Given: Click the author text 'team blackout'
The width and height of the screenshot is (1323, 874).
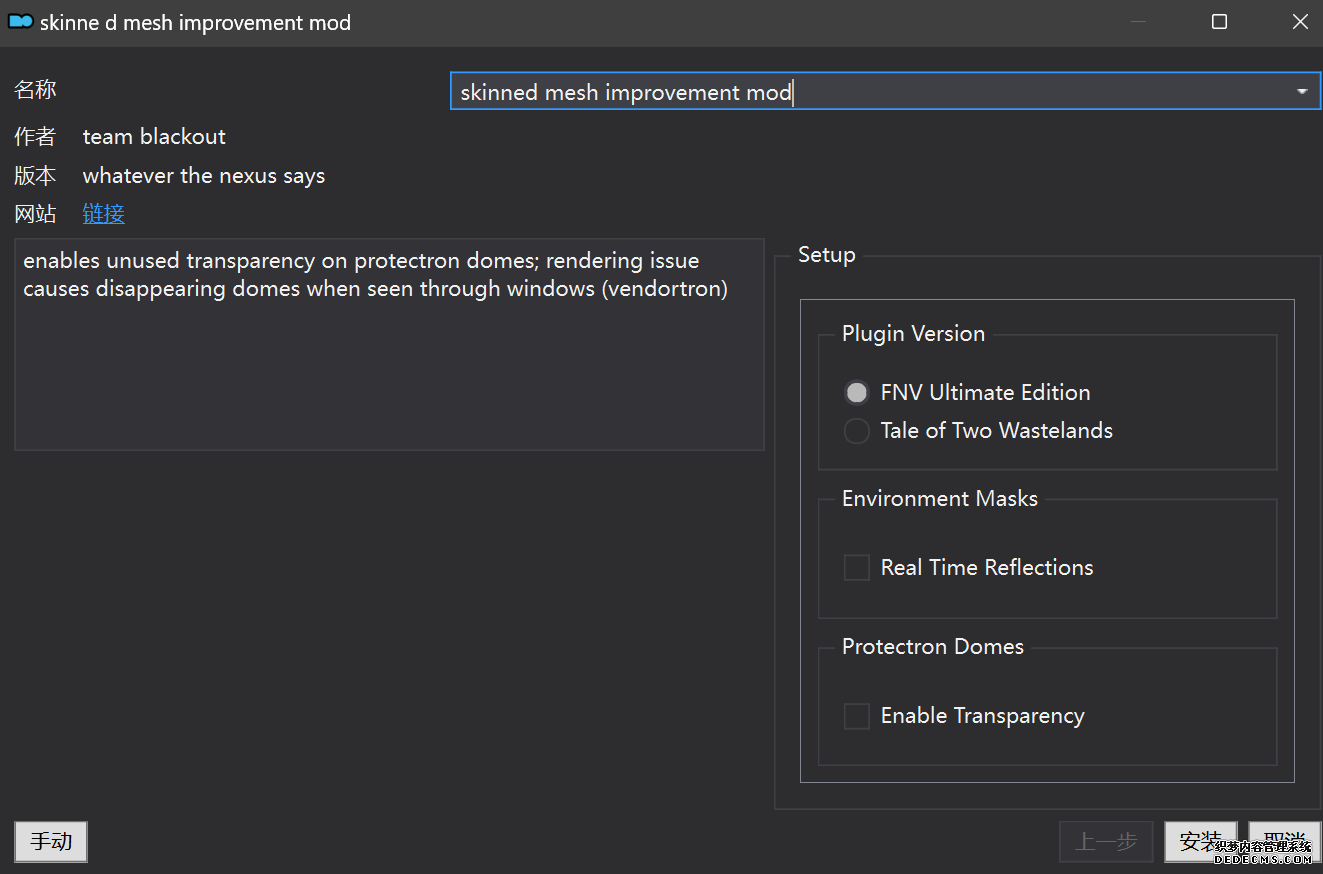Looking at the screenshot, I should click(154, 137).
